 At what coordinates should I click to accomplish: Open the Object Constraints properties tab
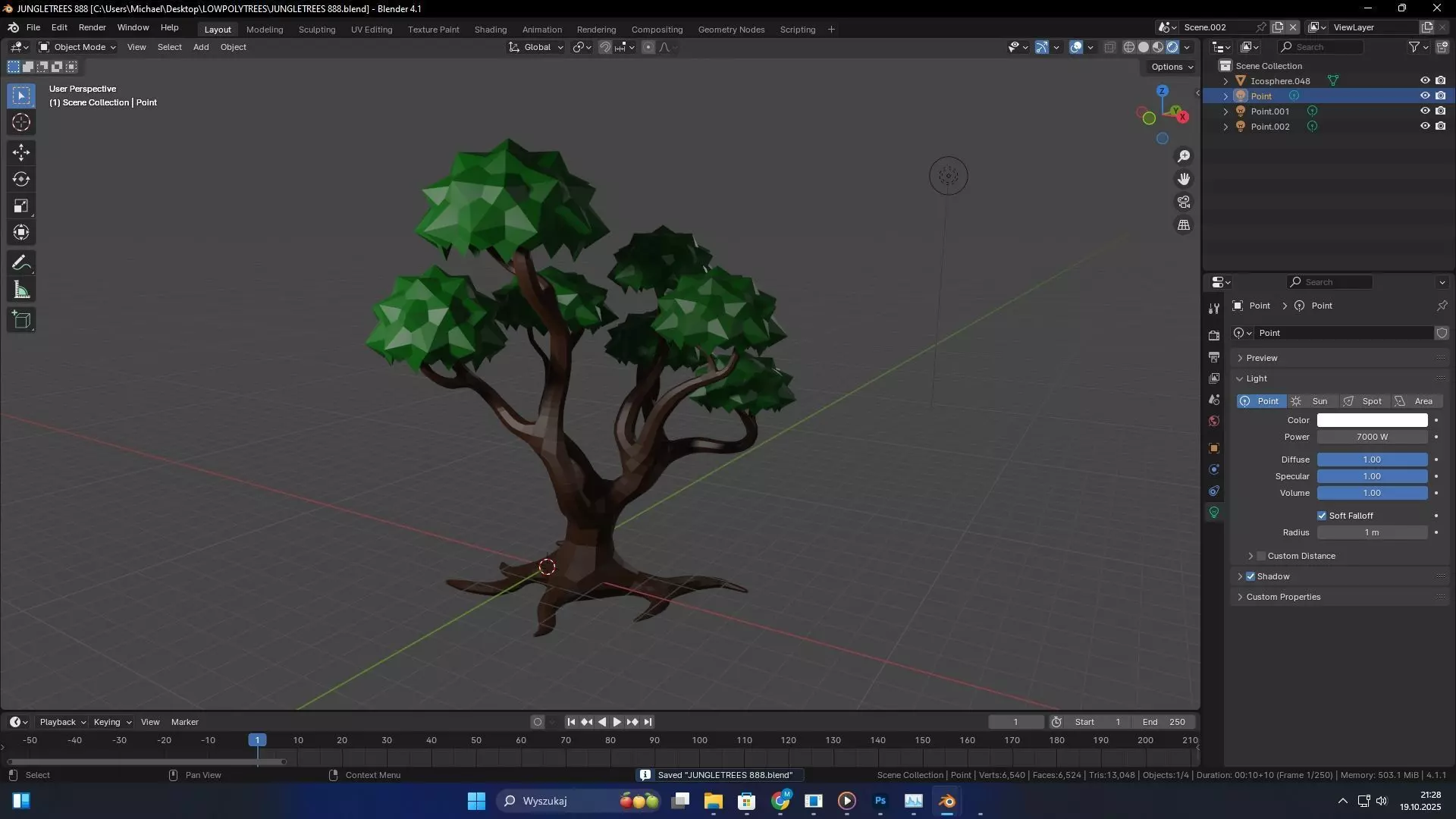point(1214,491)
